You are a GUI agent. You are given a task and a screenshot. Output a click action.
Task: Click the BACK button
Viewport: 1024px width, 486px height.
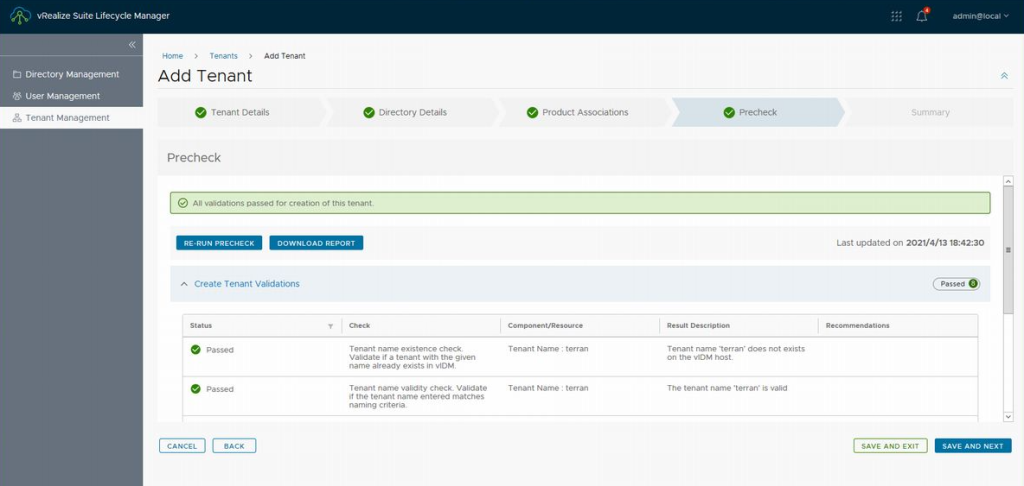(234, 446)
